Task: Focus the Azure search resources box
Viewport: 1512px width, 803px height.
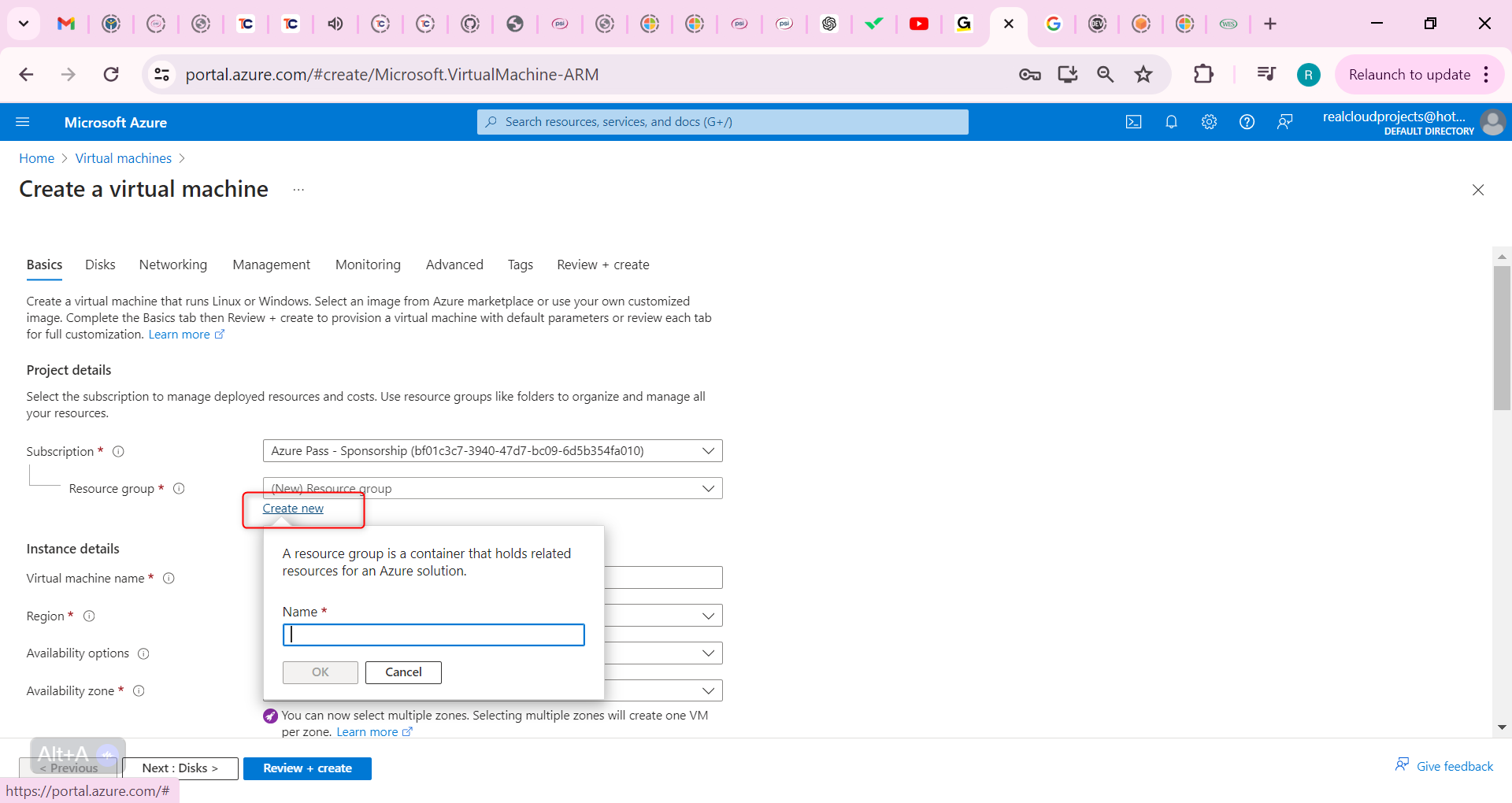Action: 723,122
